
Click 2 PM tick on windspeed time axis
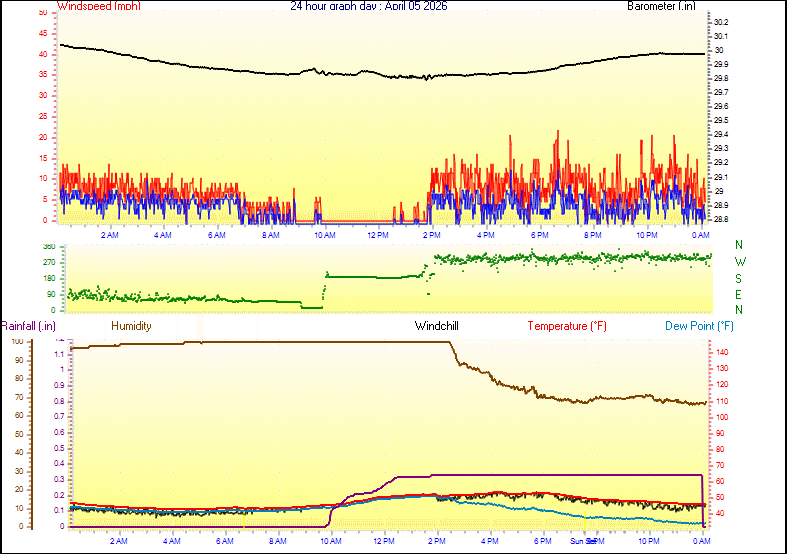432,235
